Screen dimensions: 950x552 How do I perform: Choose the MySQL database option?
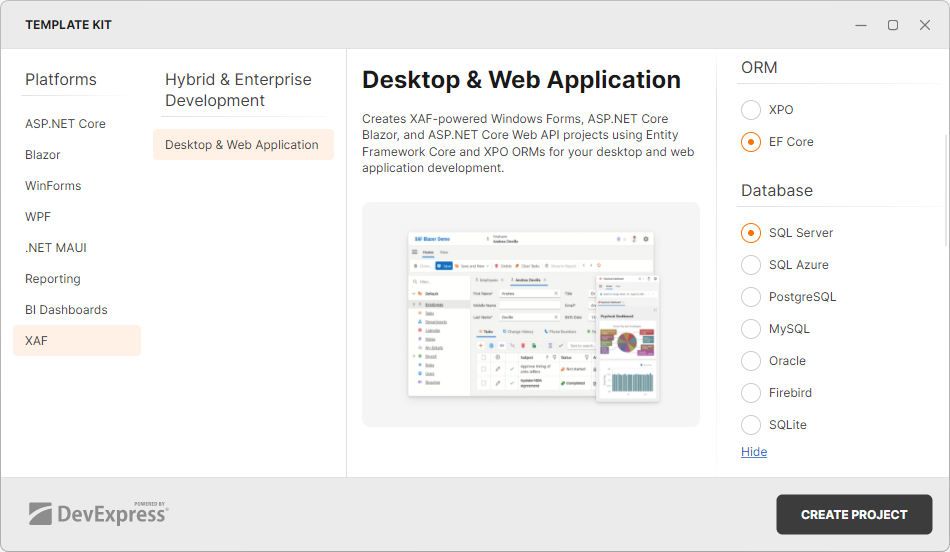coord(751,329)
